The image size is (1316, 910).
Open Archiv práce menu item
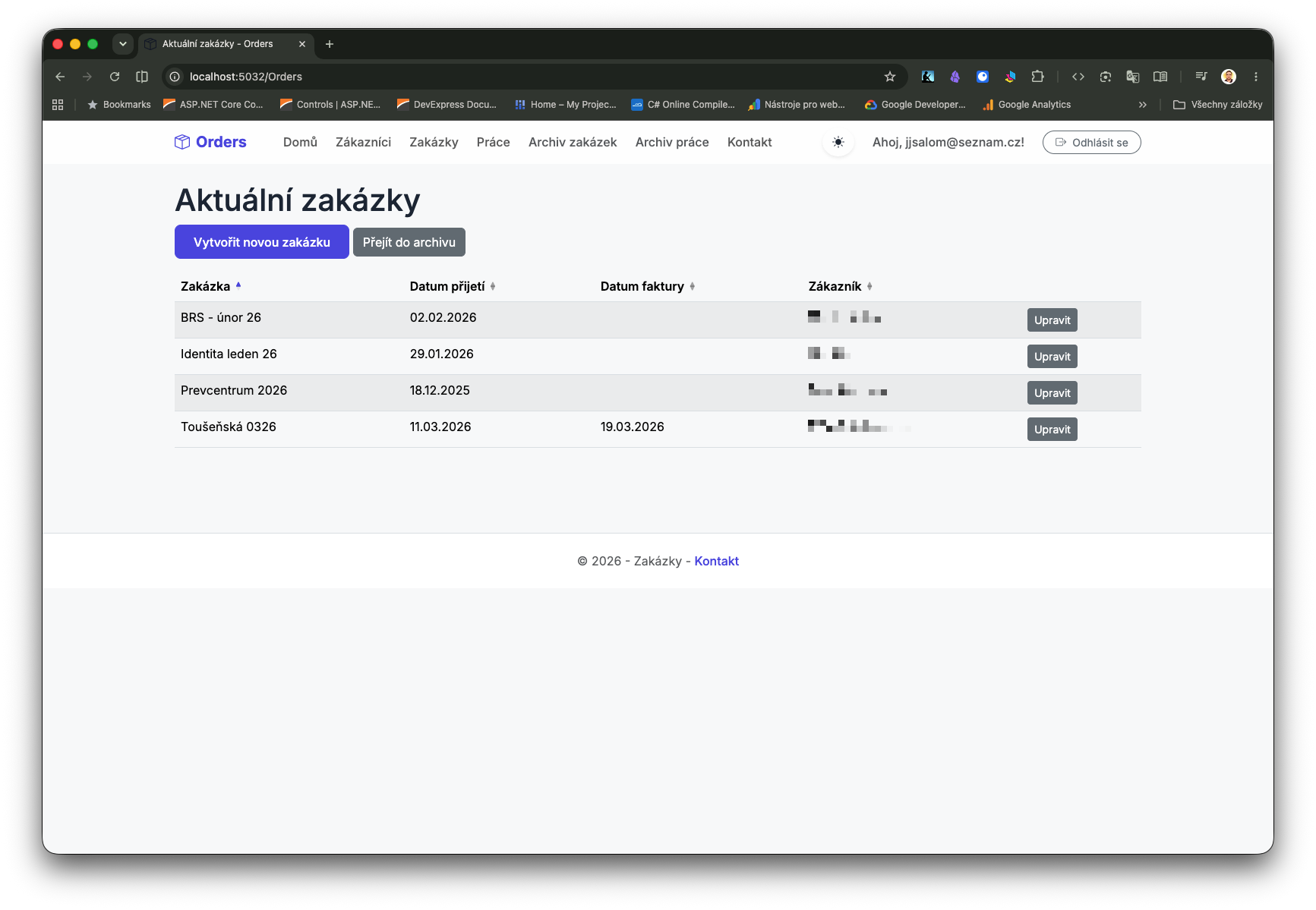click(x=672, y=142)
